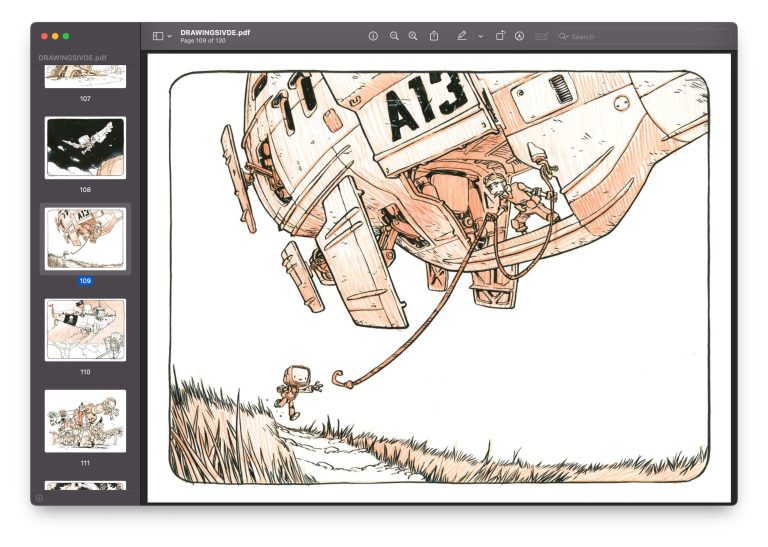Open search options magnifier dropdown

(564, 36)
